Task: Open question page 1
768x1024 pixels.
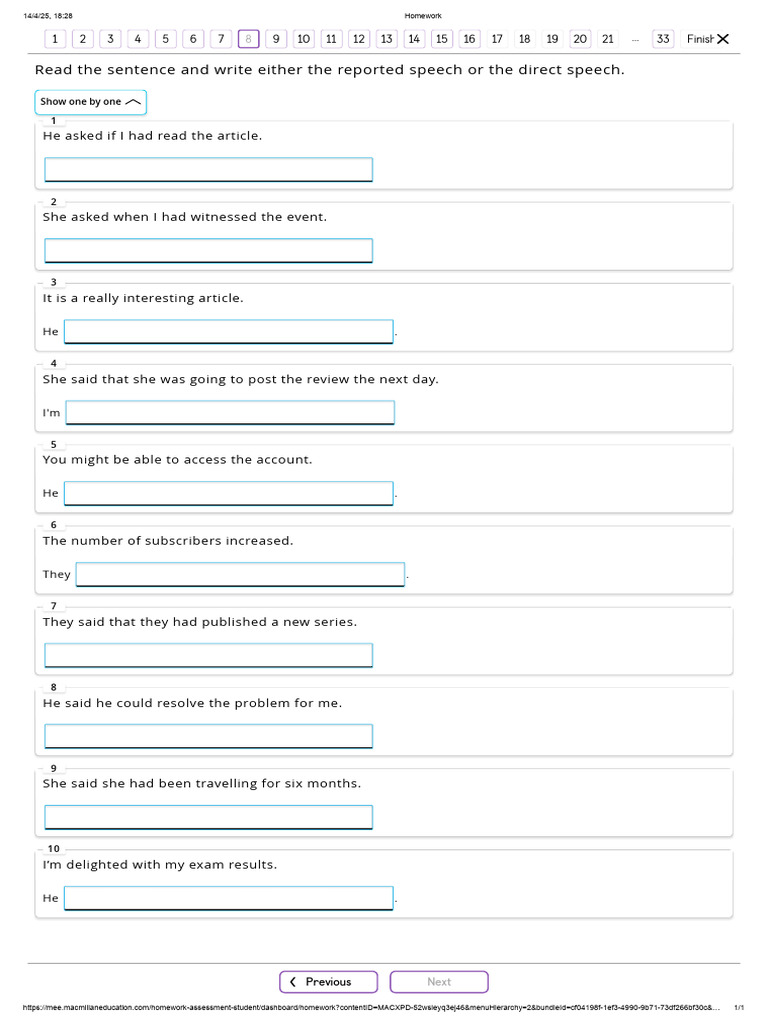Action: click(55, 39)
